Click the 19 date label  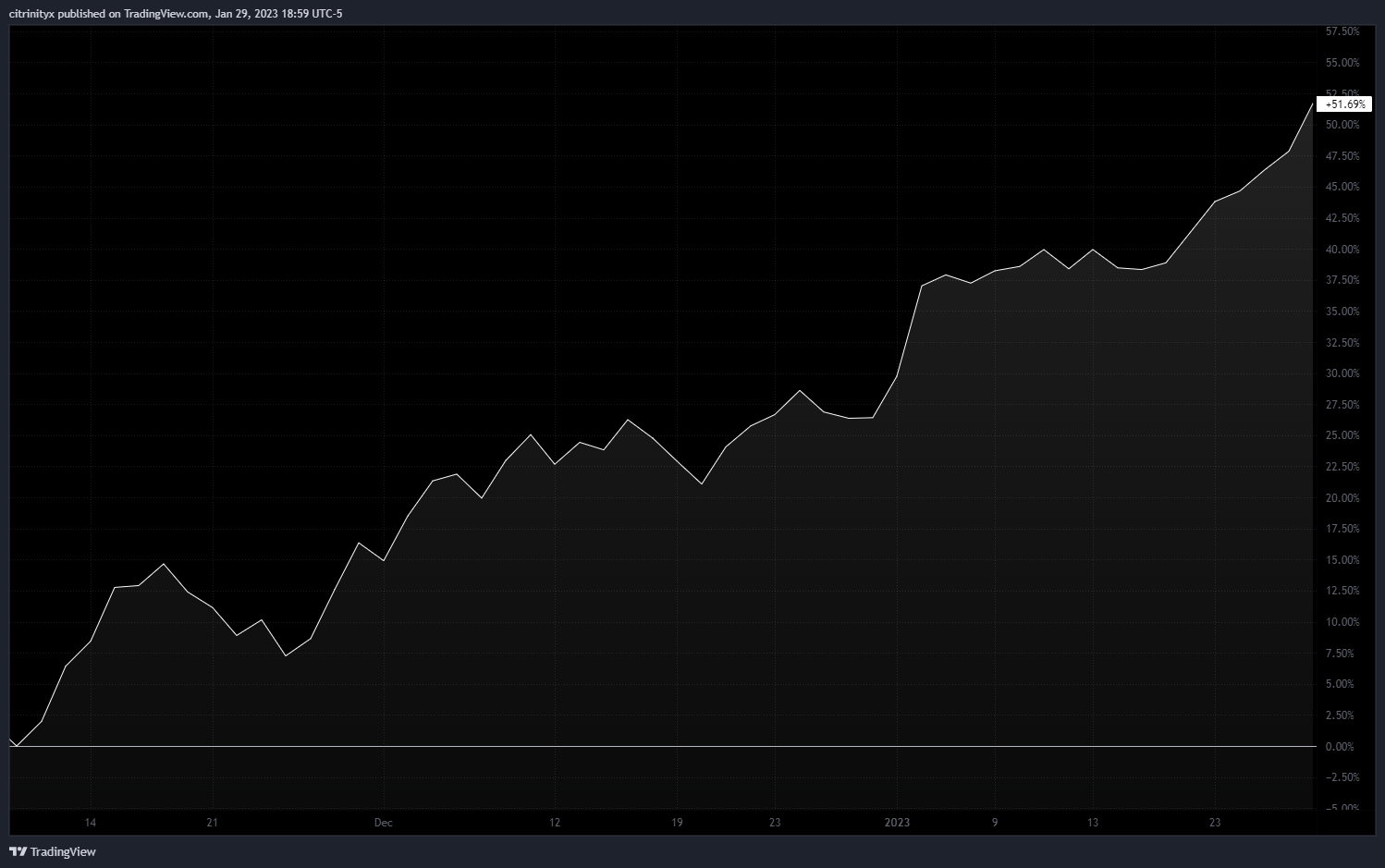[677, 823]
